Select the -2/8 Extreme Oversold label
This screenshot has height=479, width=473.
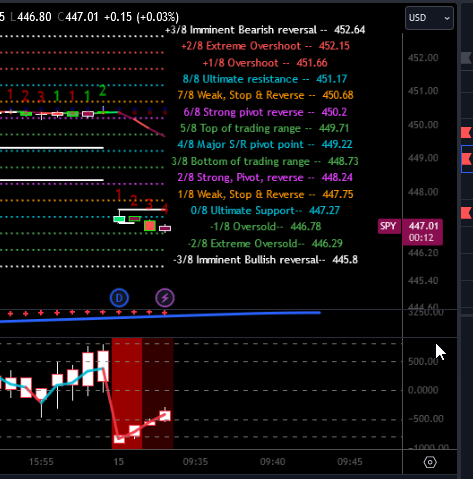pos(265,244)
